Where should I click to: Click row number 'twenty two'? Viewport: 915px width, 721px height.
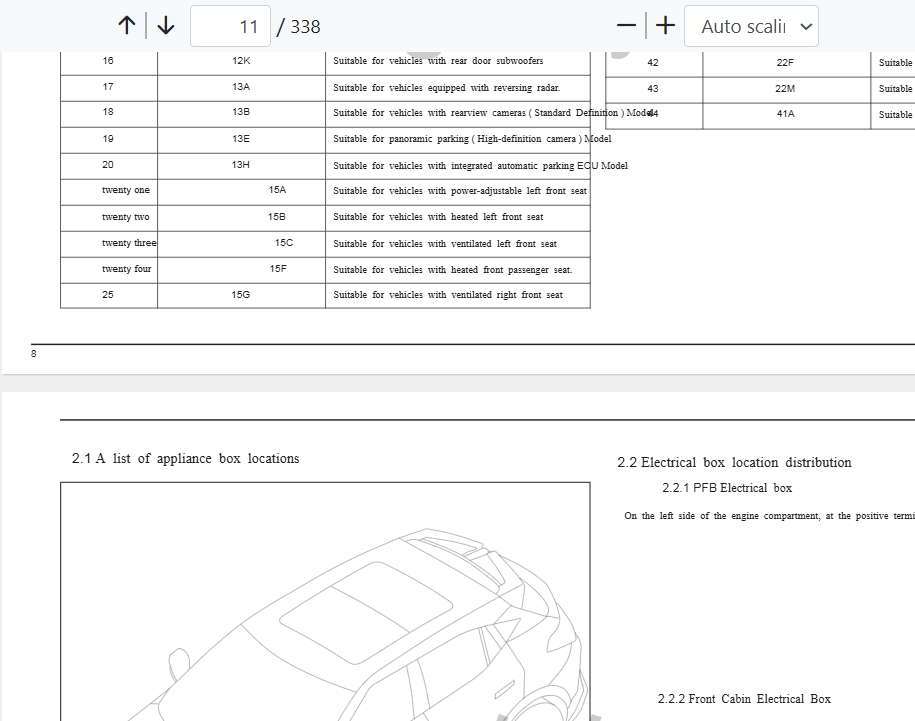point(125,217)
